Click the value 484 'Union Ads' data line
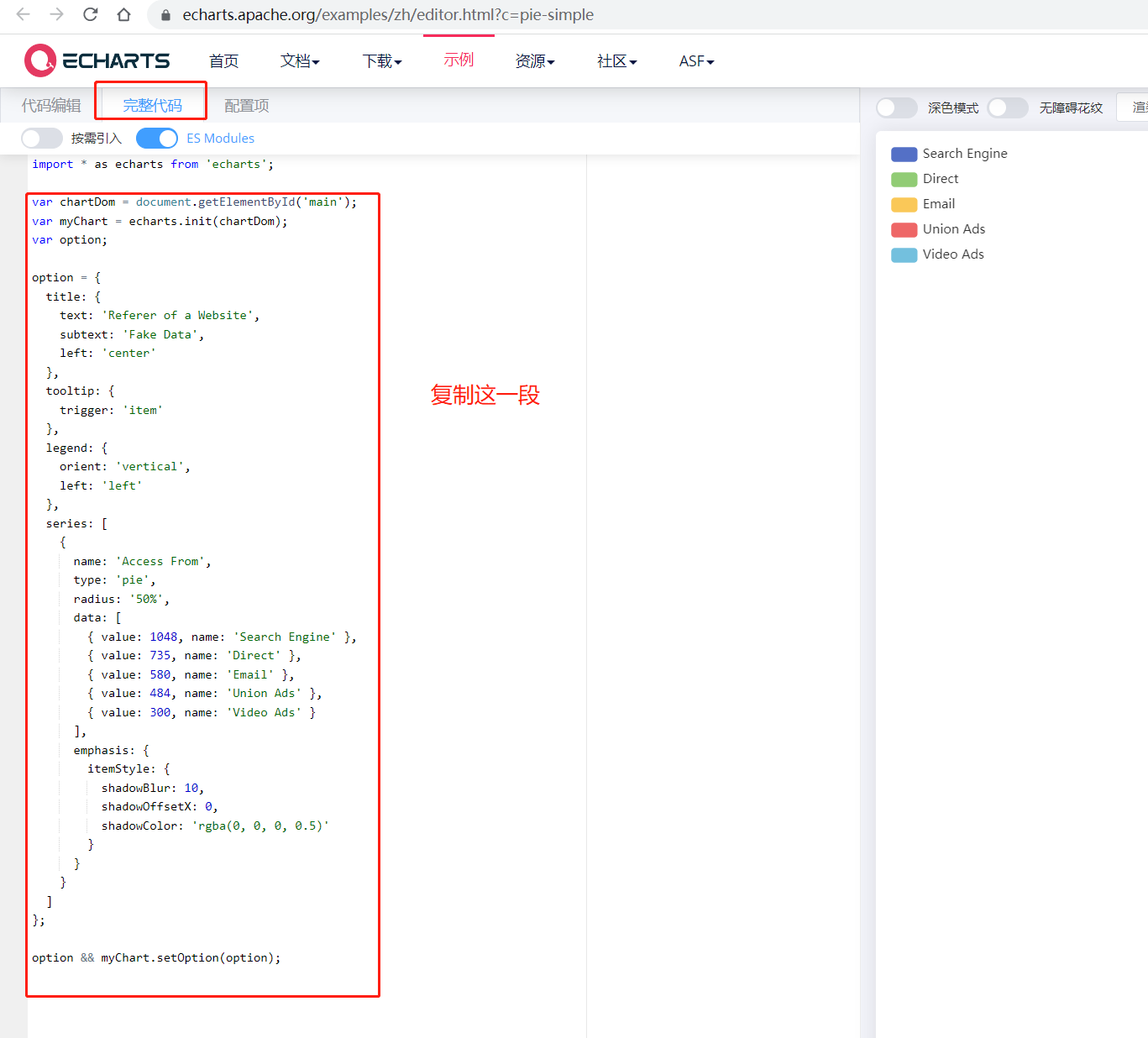 tap(205, 693)
